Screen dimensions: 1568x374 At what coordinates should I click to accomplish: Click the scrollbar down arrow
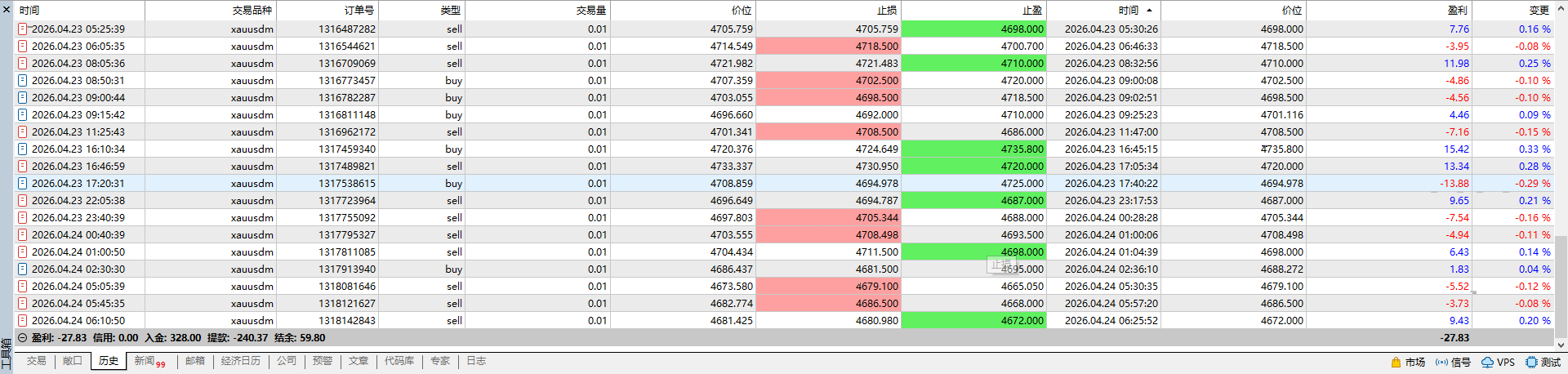coord(1561,345)
